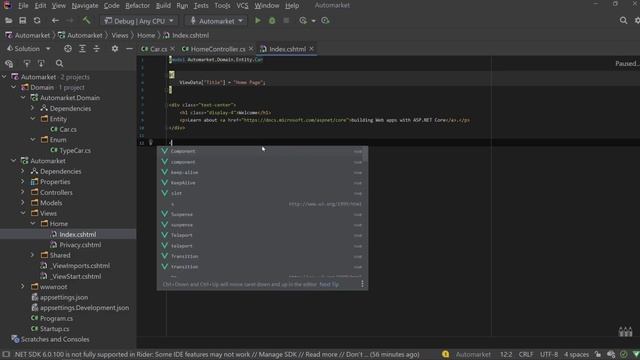This screenshot has height=360, width=640.
Task: Select Privacy.cshtml in the Home folder
Action: click(80, 244)
